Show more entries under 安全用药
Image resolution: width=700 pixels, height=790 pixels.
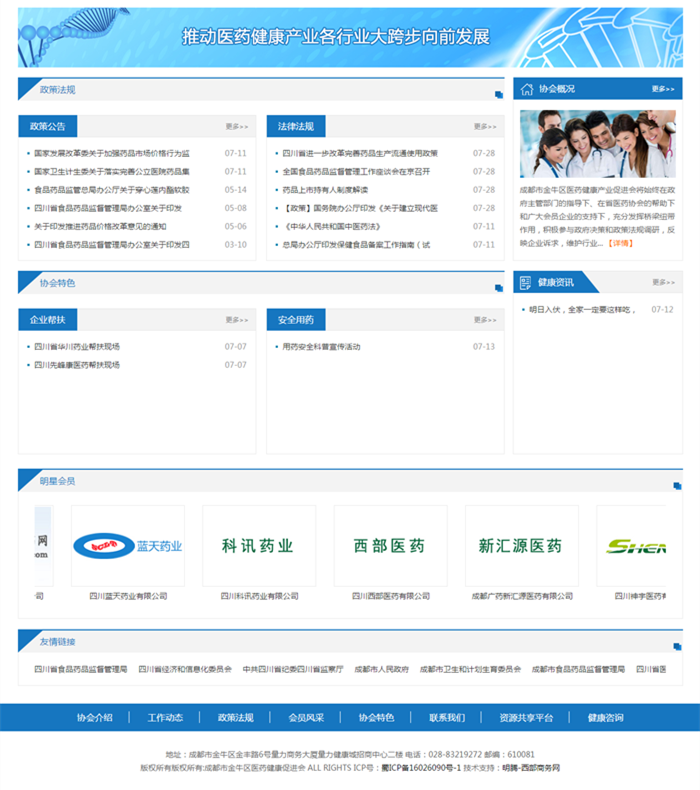coord(484,320)
